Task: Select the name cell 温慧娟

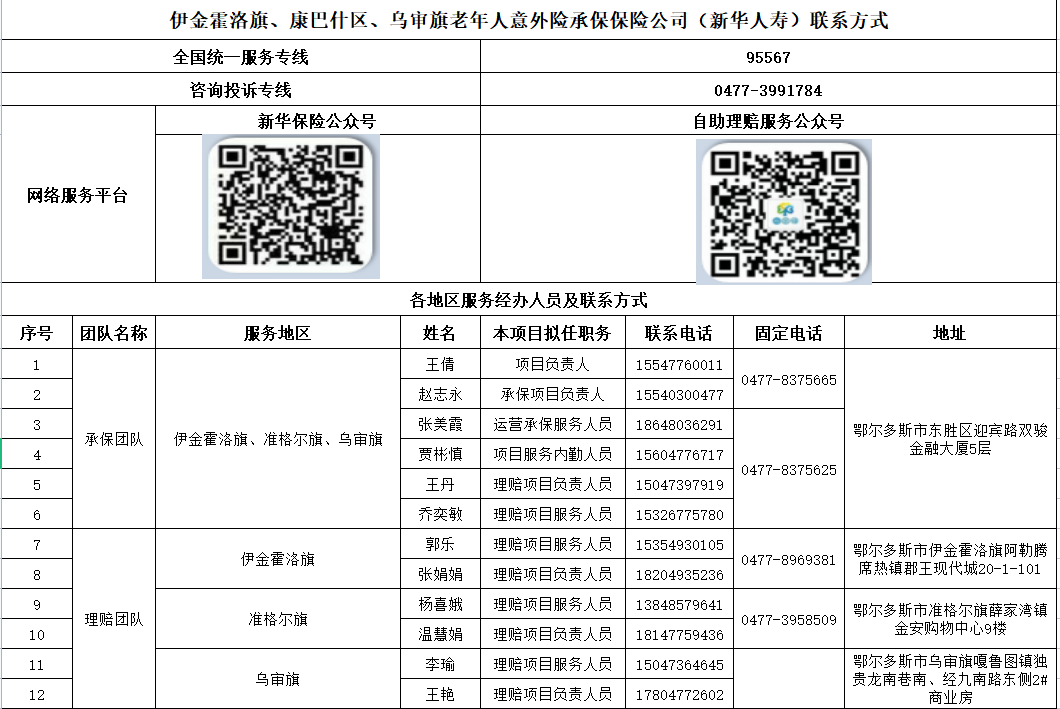Action: (440, 634)
